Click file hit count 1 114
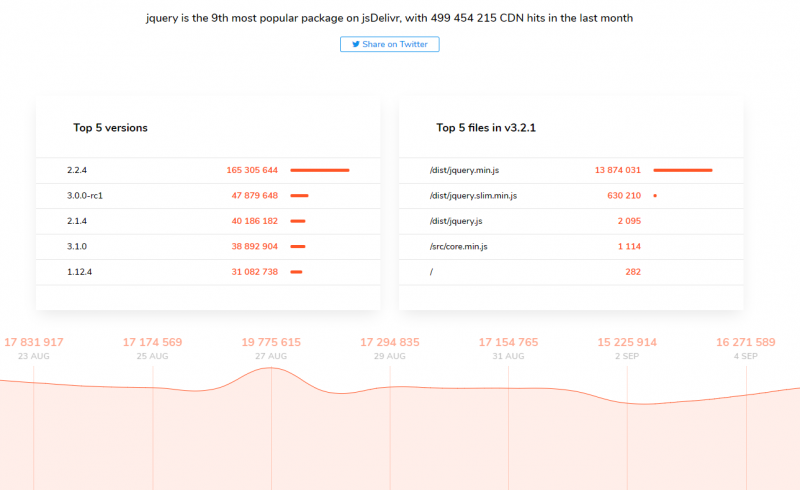The width and height of the screenshot is (800, 490). pyautogui.click(x=629, y=247)
